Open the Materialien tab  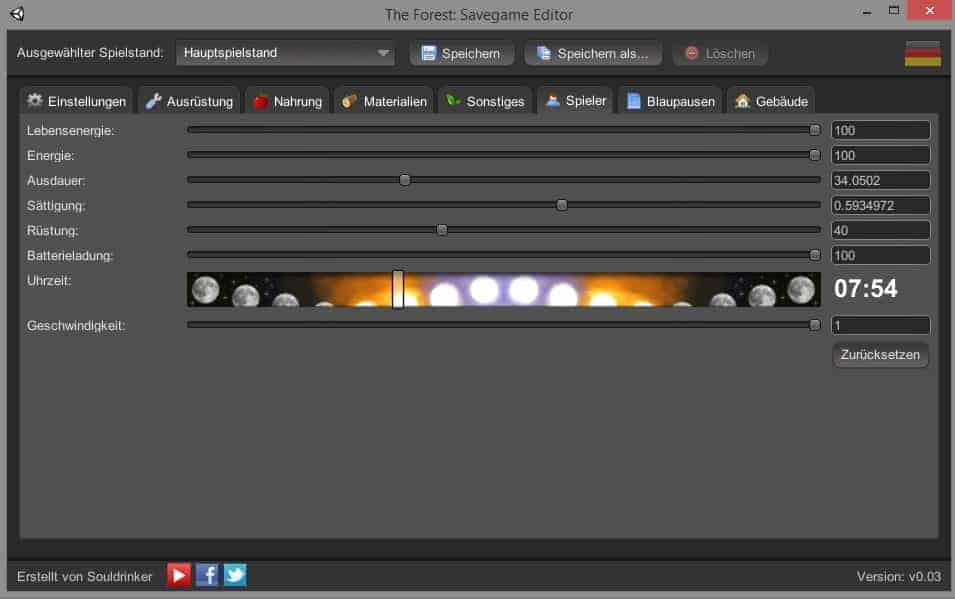[384, 101]
